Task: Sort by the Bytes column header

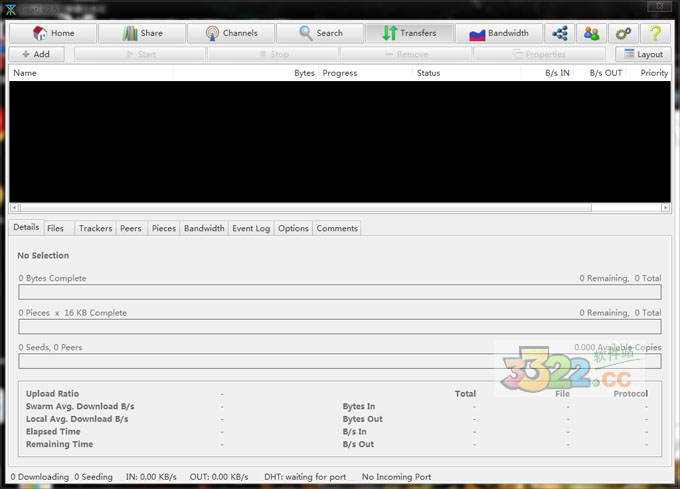Action: click(x=246, y=73)
